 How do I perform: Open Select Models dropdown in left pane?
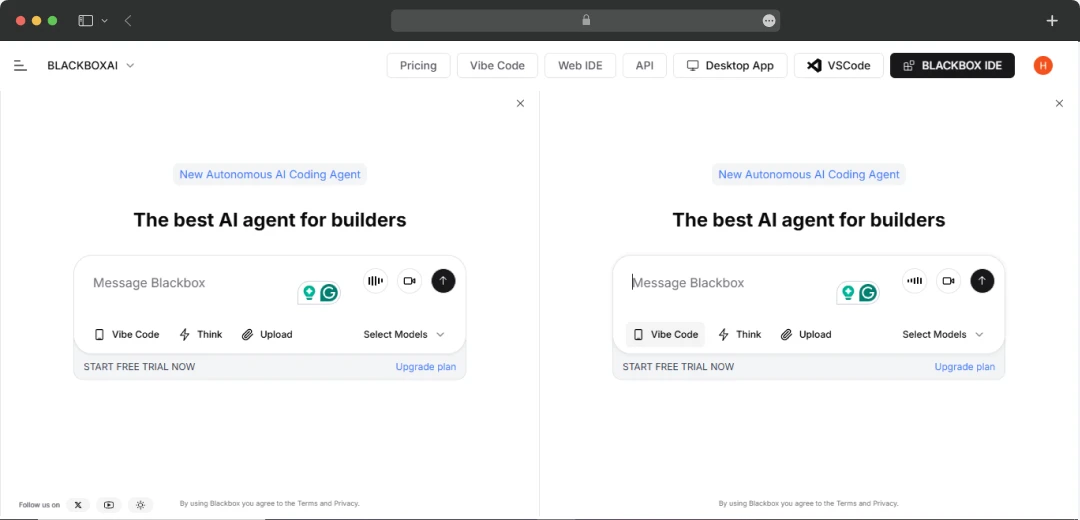pyautogui.click(x=404, y=335)
